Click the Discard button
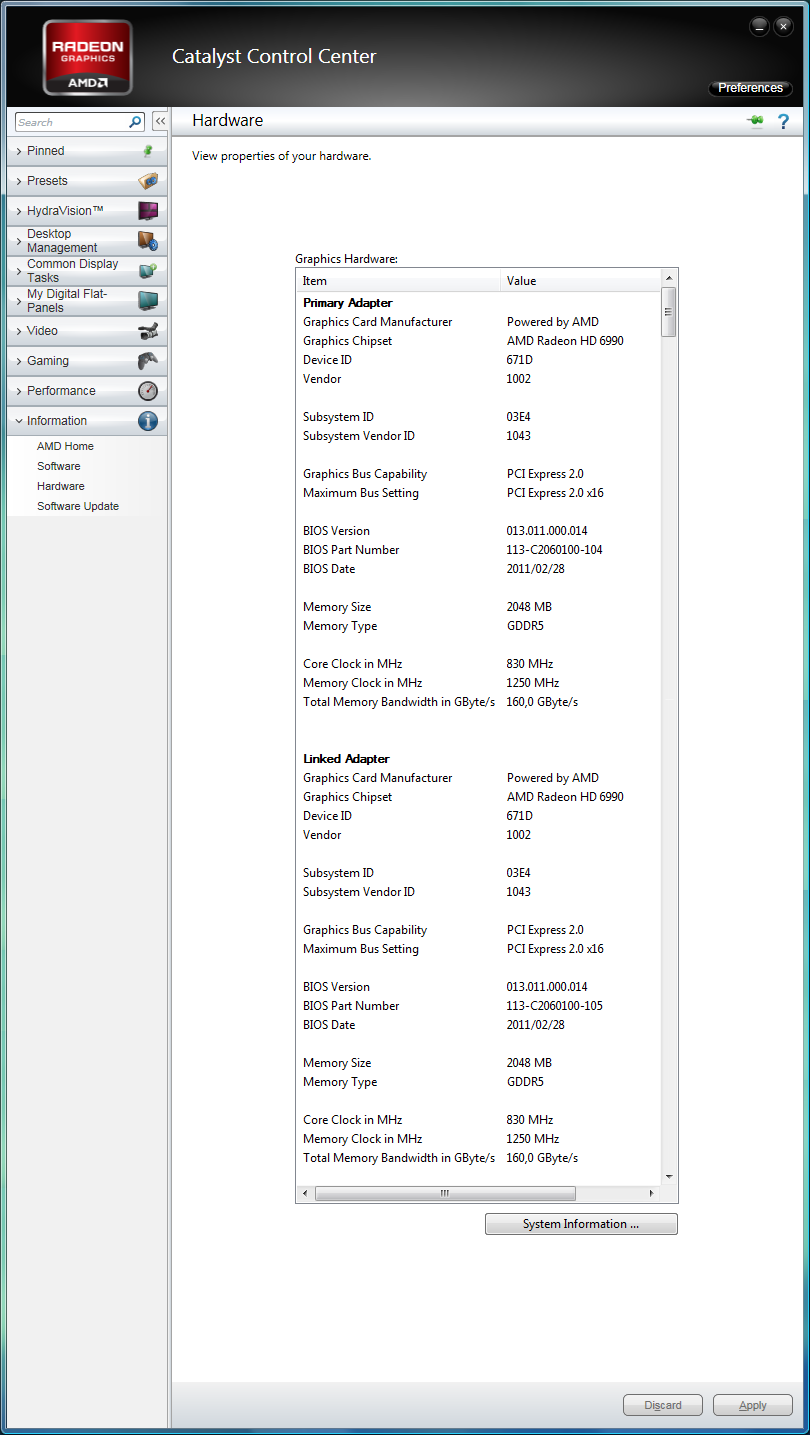810x1435 pixels. click(663, 1405)
